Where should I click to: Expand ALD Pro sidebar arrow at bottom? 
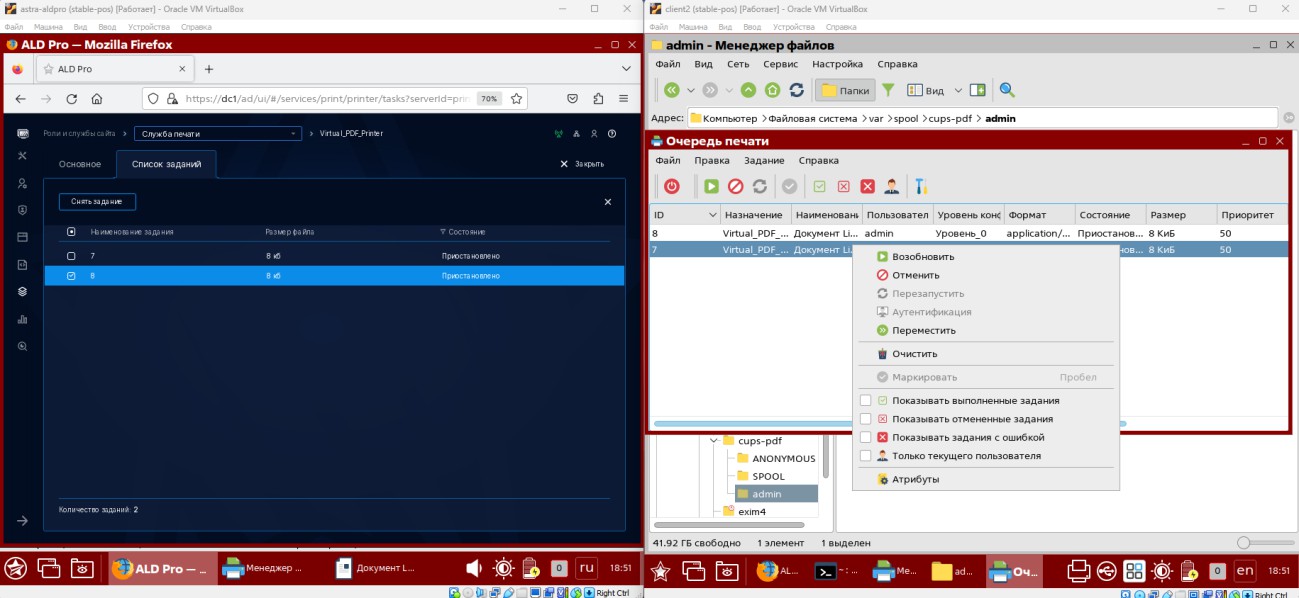pos(22,521)
